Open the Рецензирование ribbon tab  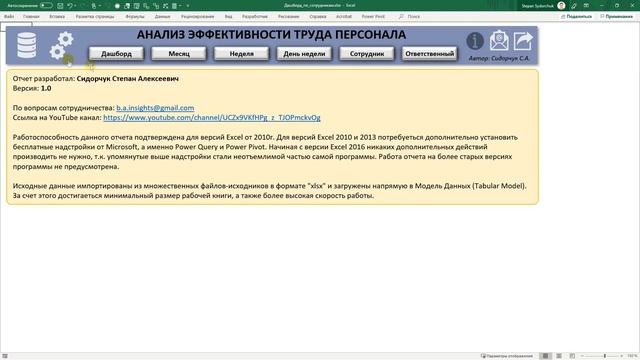(198, 16)
